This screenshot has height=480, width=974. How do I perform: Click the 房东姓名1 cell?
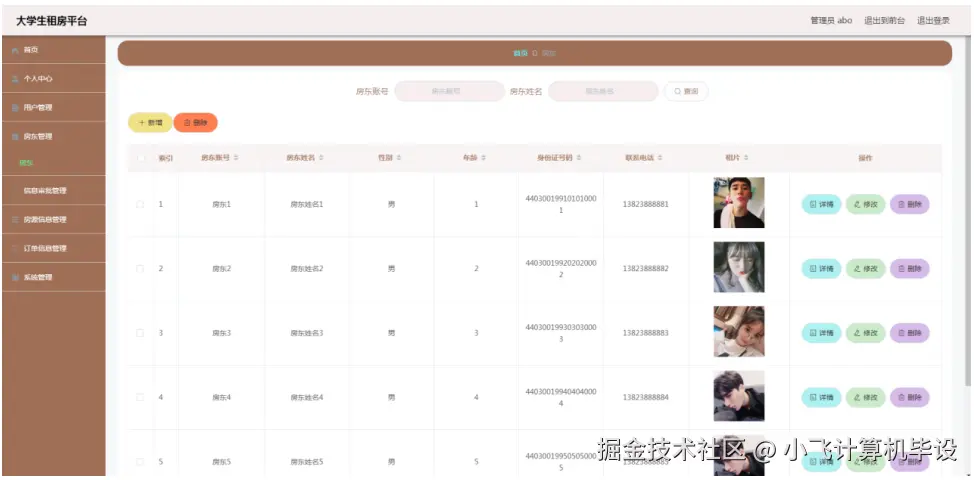tap(307, 204)
